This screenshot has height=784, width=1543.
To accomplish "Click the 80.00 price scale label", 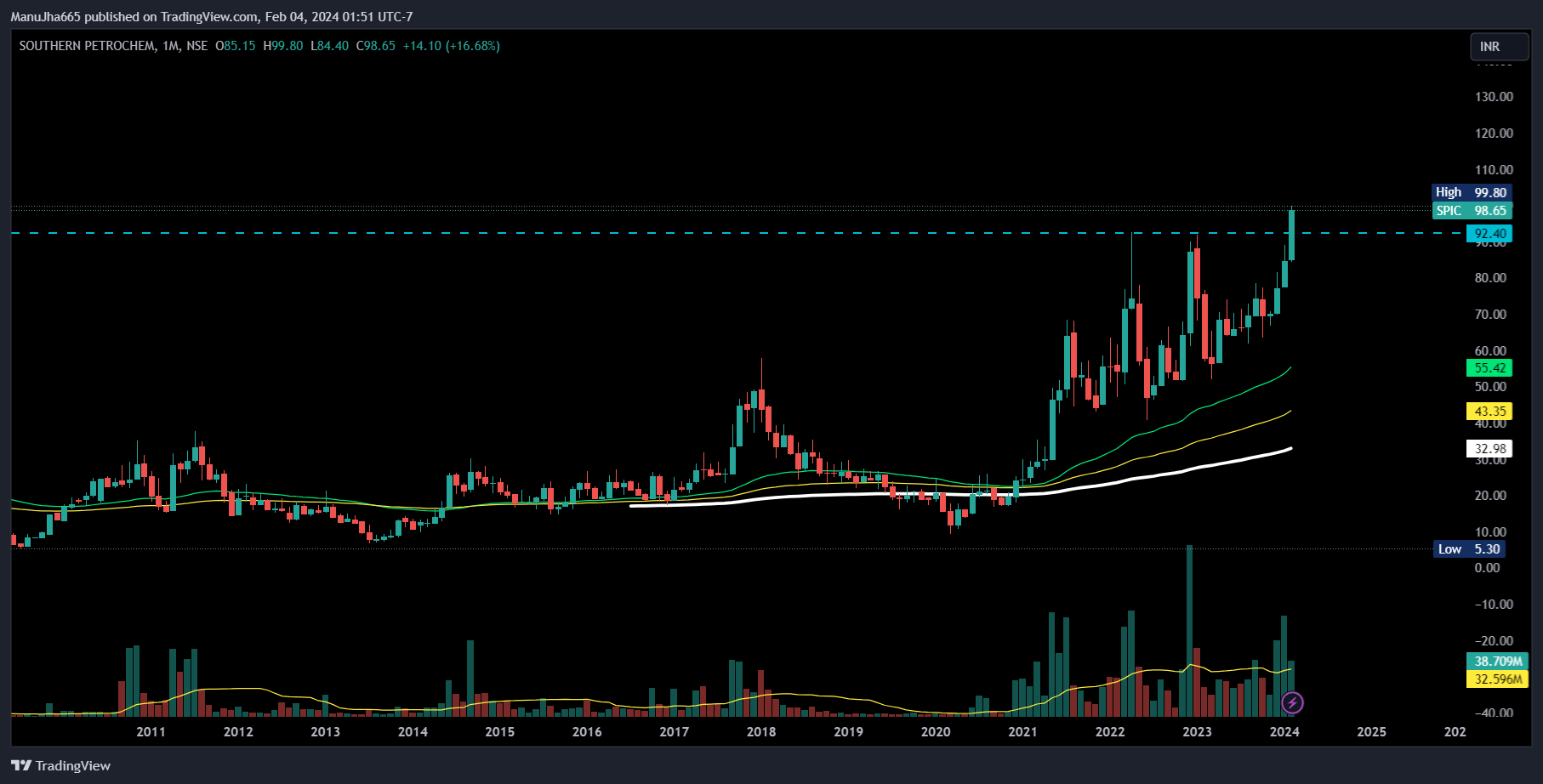I will pos(1491,278).
